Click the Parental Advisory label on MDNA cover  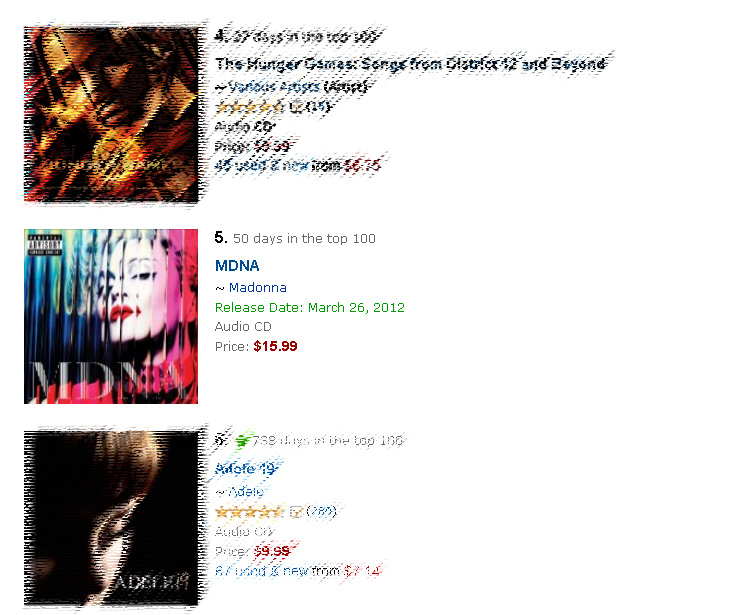[44, 245]
